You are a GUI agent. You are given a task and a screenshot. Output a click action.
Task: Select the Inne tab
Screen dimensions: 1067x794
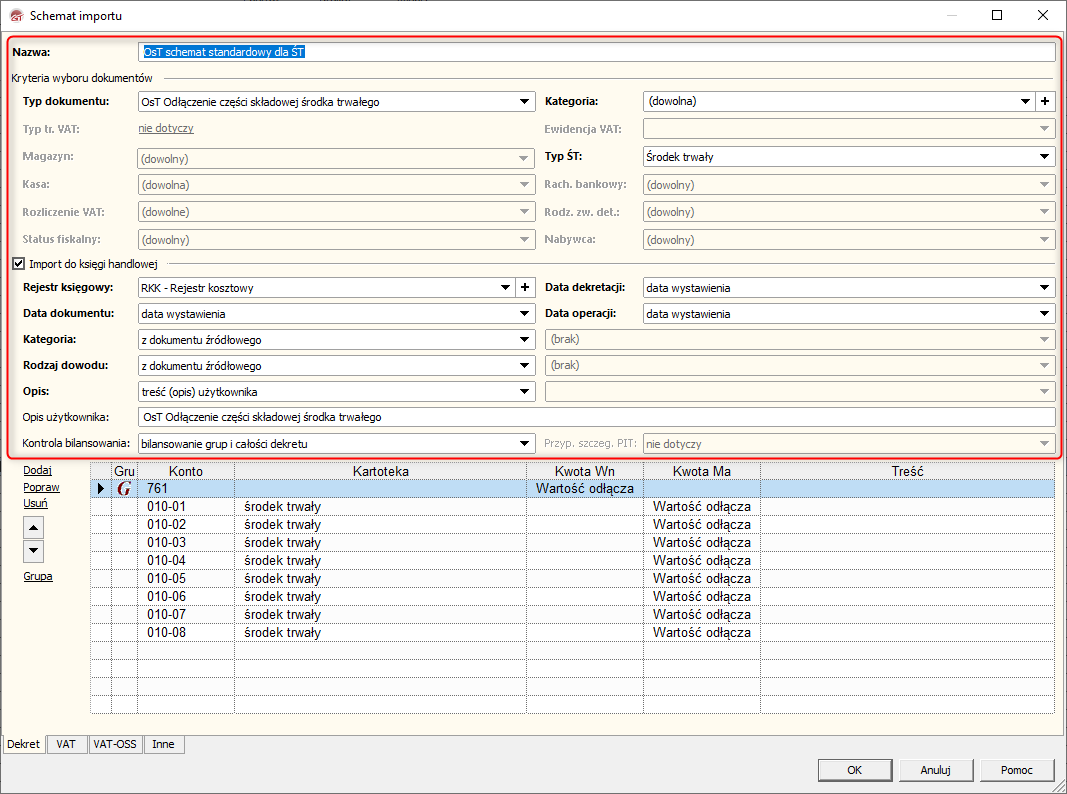pos(163,745)
